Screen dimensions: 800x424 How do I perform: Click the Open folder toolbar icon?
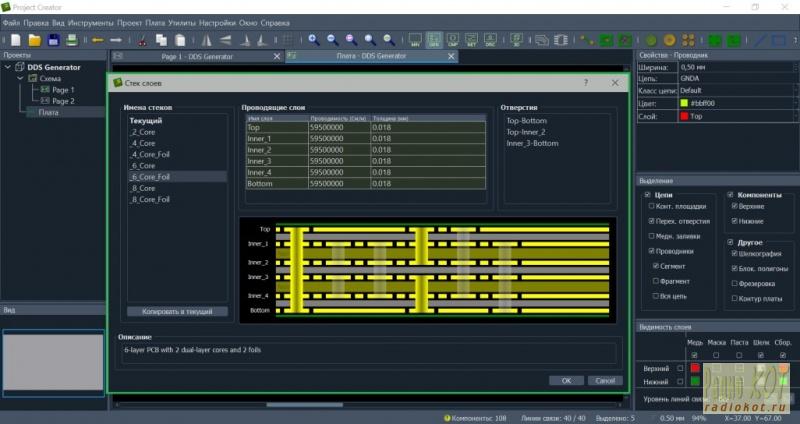[34, 40]
